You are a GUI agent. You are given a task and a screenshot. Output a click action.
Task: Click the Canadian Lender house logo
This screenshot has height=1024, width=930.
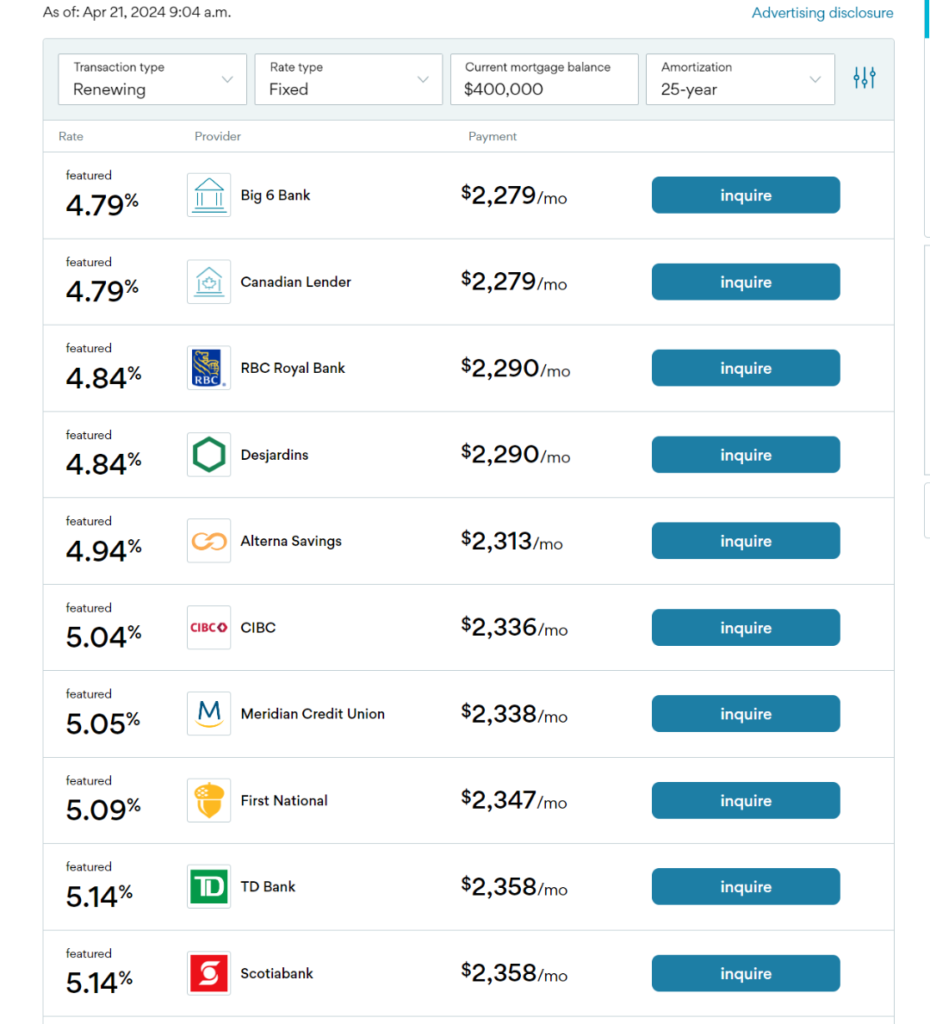point(208,282)
